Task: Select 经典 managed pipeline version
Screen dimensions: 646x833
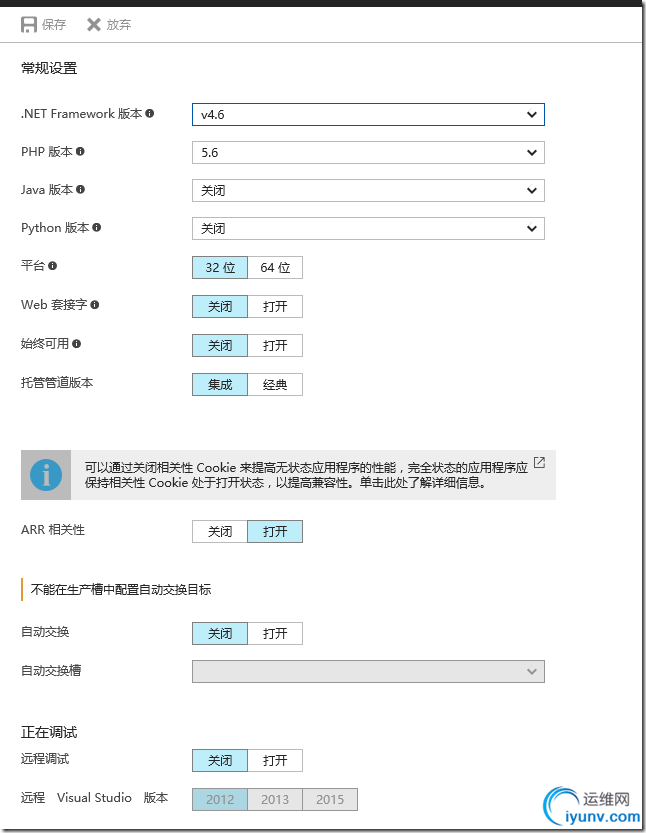Action: coord(275,385)
